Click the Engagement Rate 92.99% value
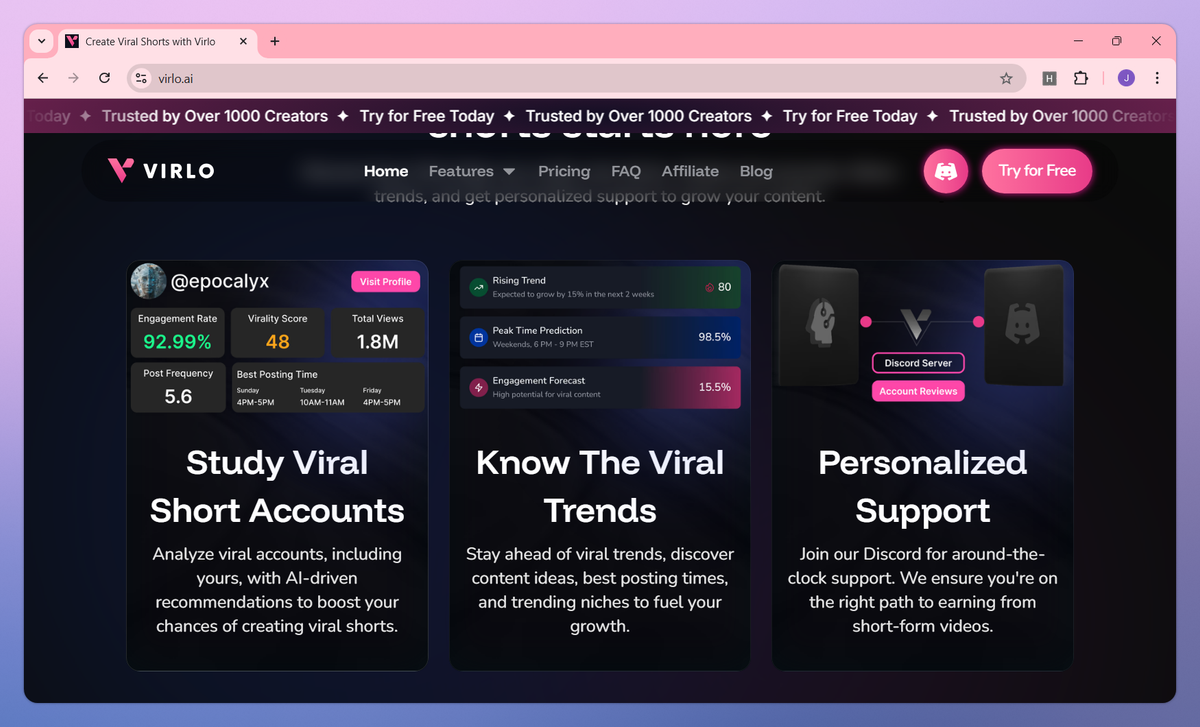The height and width of the screenshot is (727, 1200). click(x=177, y=342)
